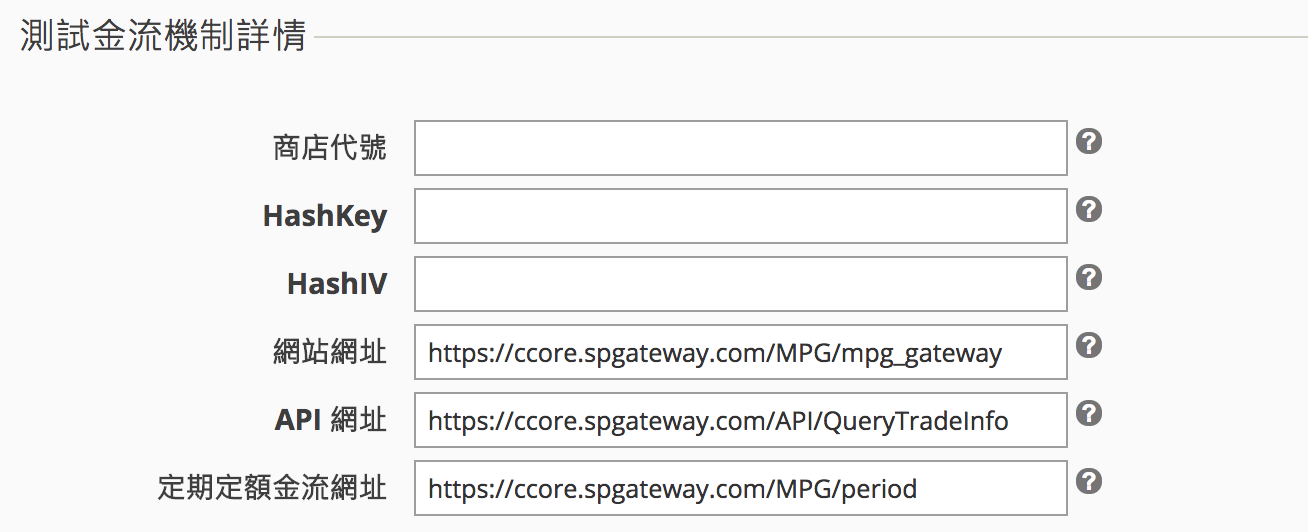This screenshot has width=1308, height=532.
Task: Click the divider line beside the section title
Action: tap(811, 39)
